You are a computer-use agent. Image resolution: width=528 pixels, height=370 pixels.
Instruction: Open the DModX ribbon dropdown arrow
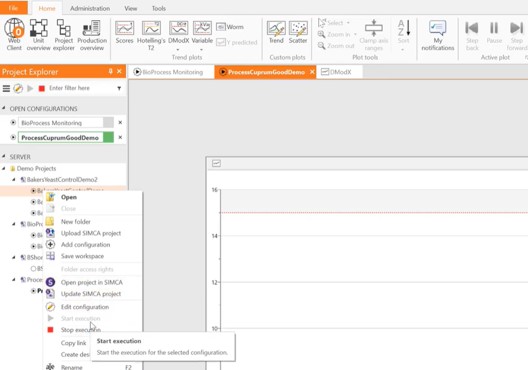click(x=178, y=50)
